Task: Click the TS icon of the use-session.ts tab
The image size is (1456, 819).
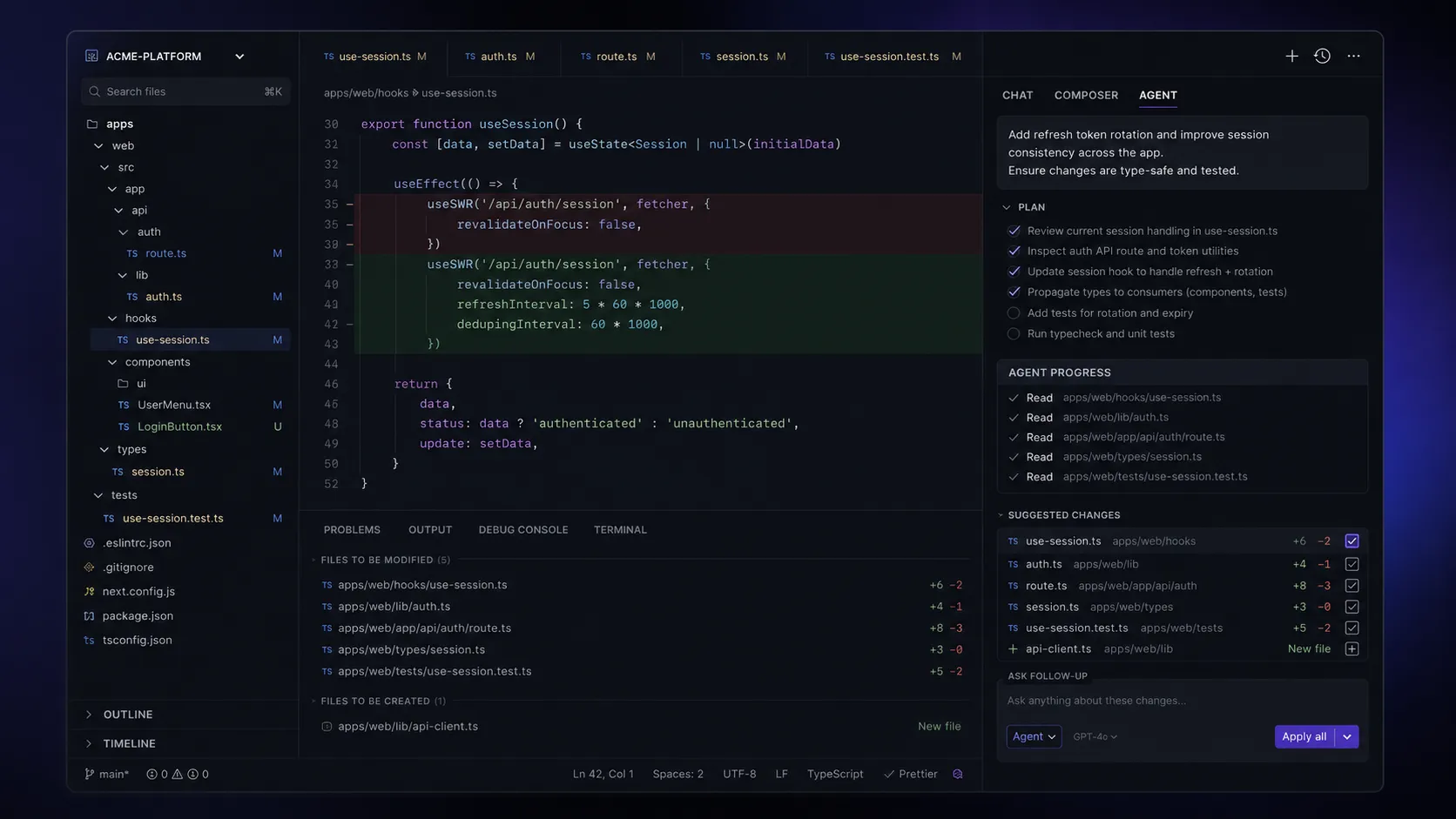Action: (328, 57)
